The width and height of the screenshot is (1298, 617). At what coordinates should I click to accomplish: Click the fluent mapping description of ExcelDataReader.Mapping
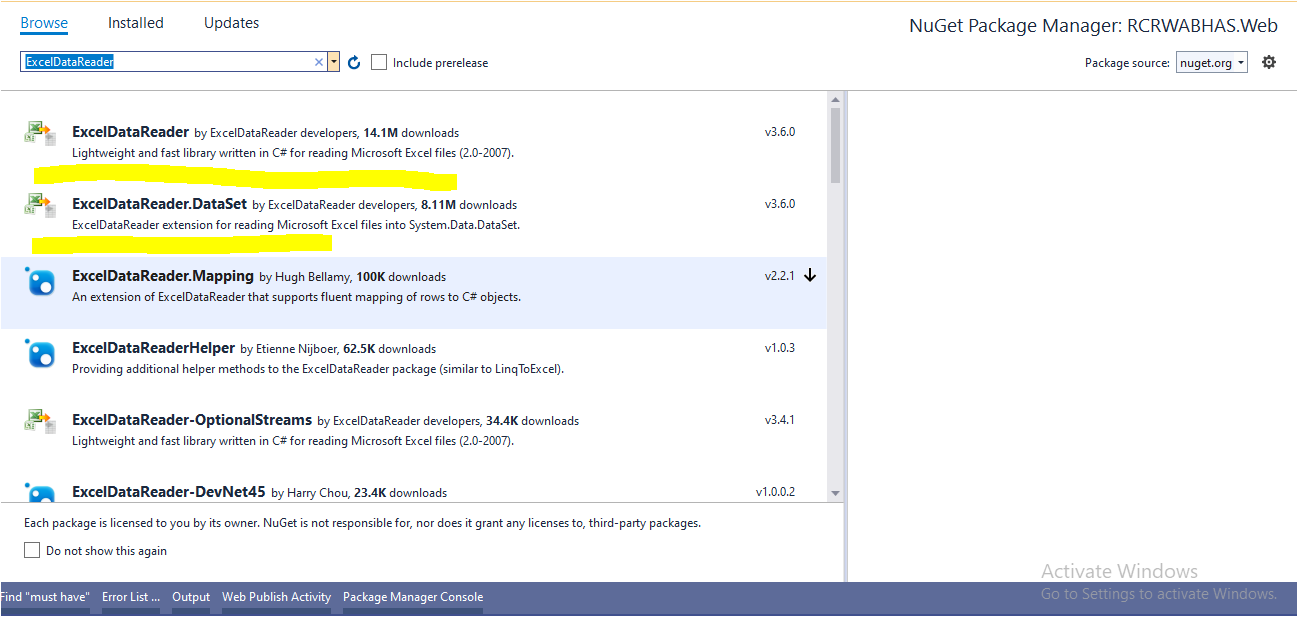point(297,297)
